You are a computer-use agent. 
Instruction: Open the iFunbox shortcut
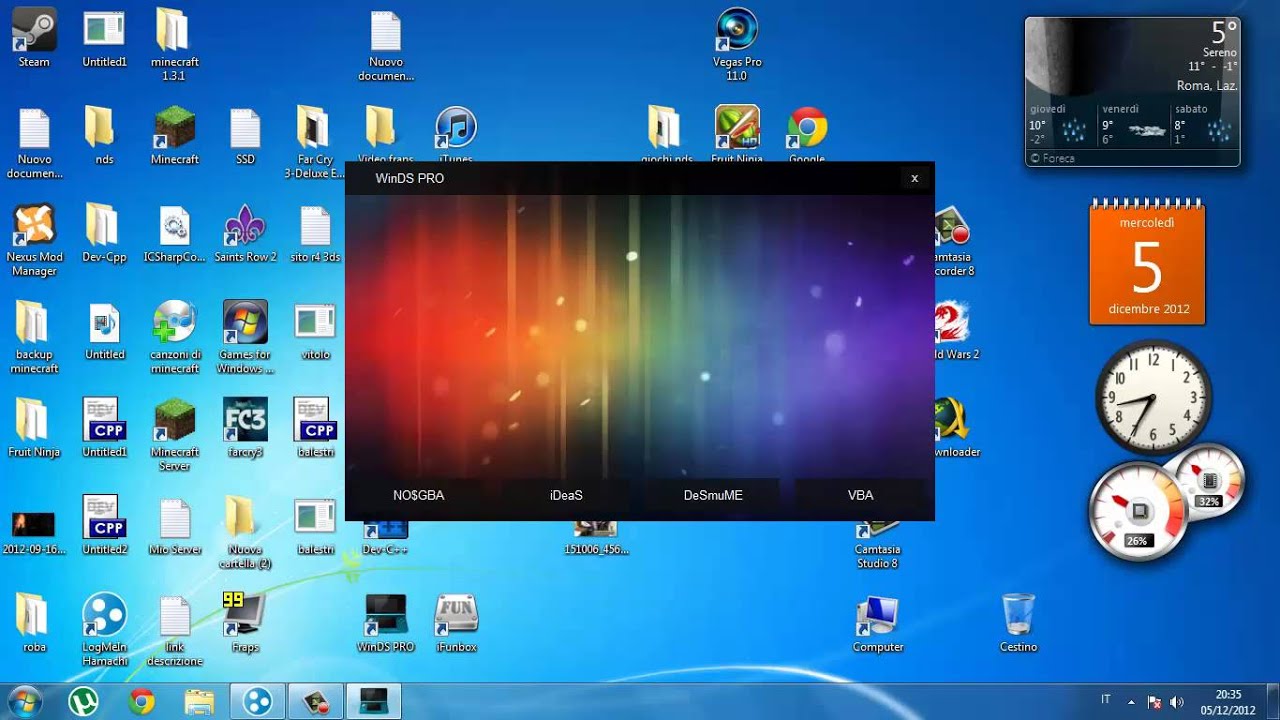click(456, 622)
